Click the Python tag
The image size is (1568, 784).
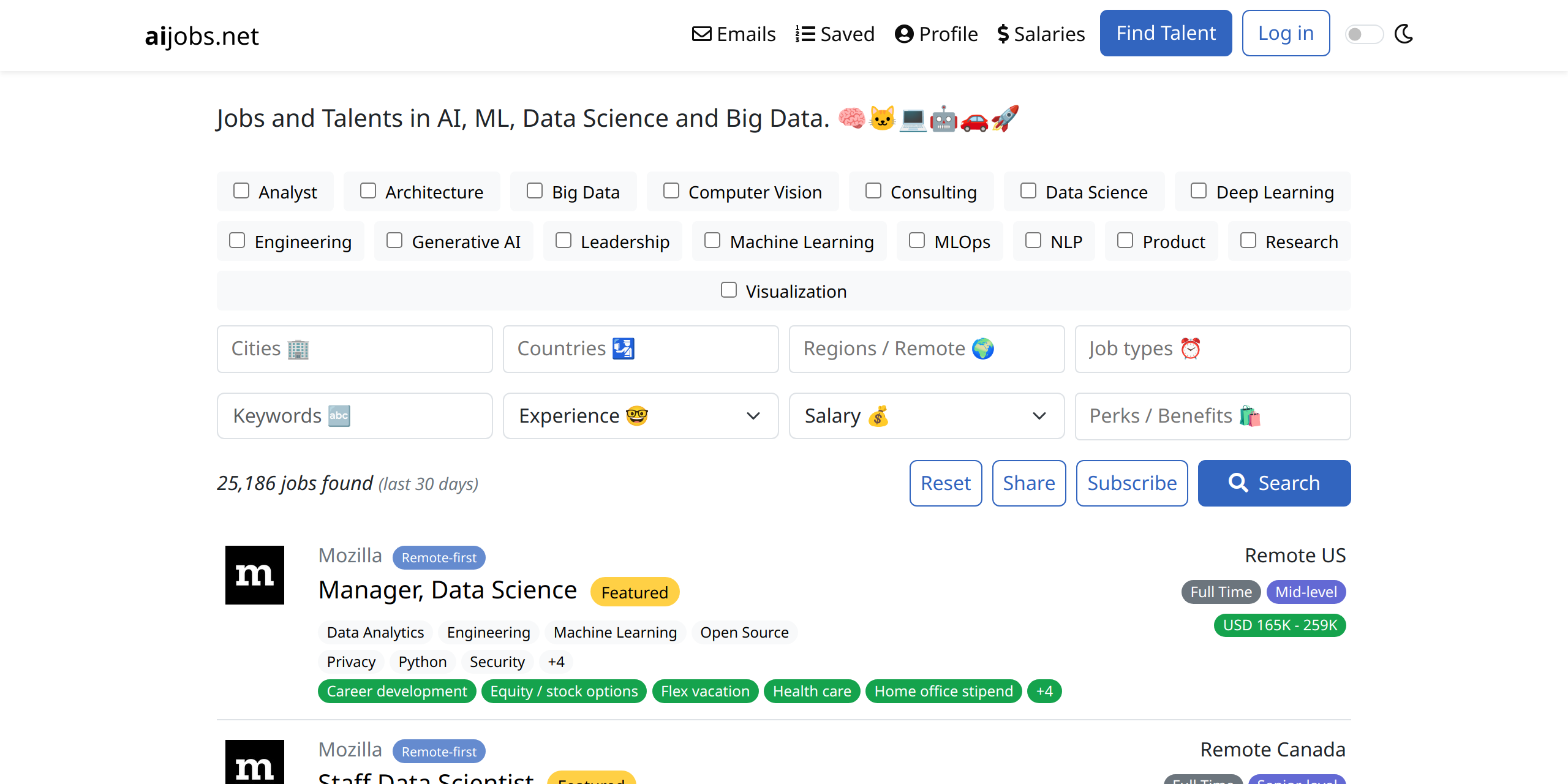click(x=423, y=661)
